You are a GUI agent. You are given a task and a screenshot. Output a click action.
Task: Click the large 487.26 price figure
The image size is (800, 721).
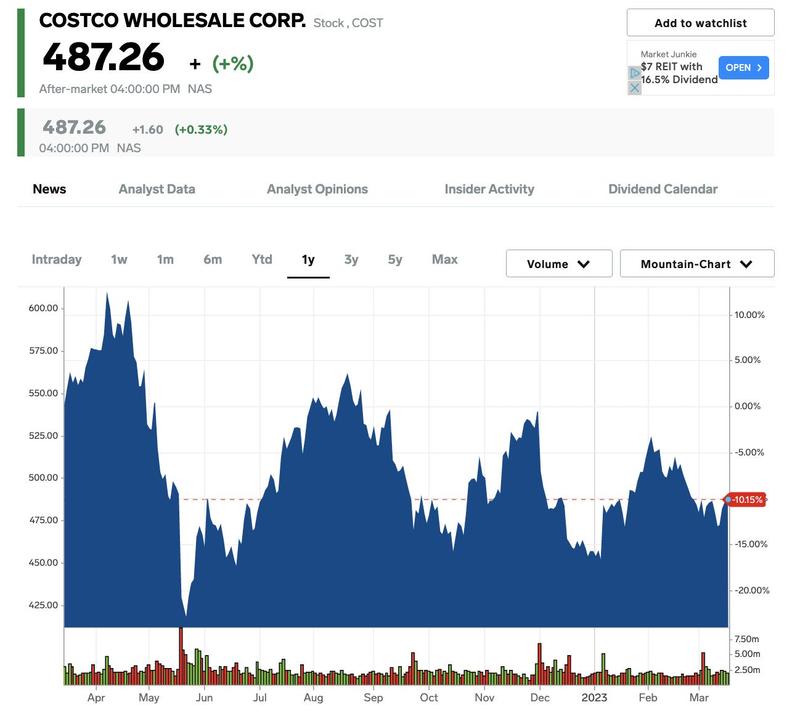tap(104, 57)
